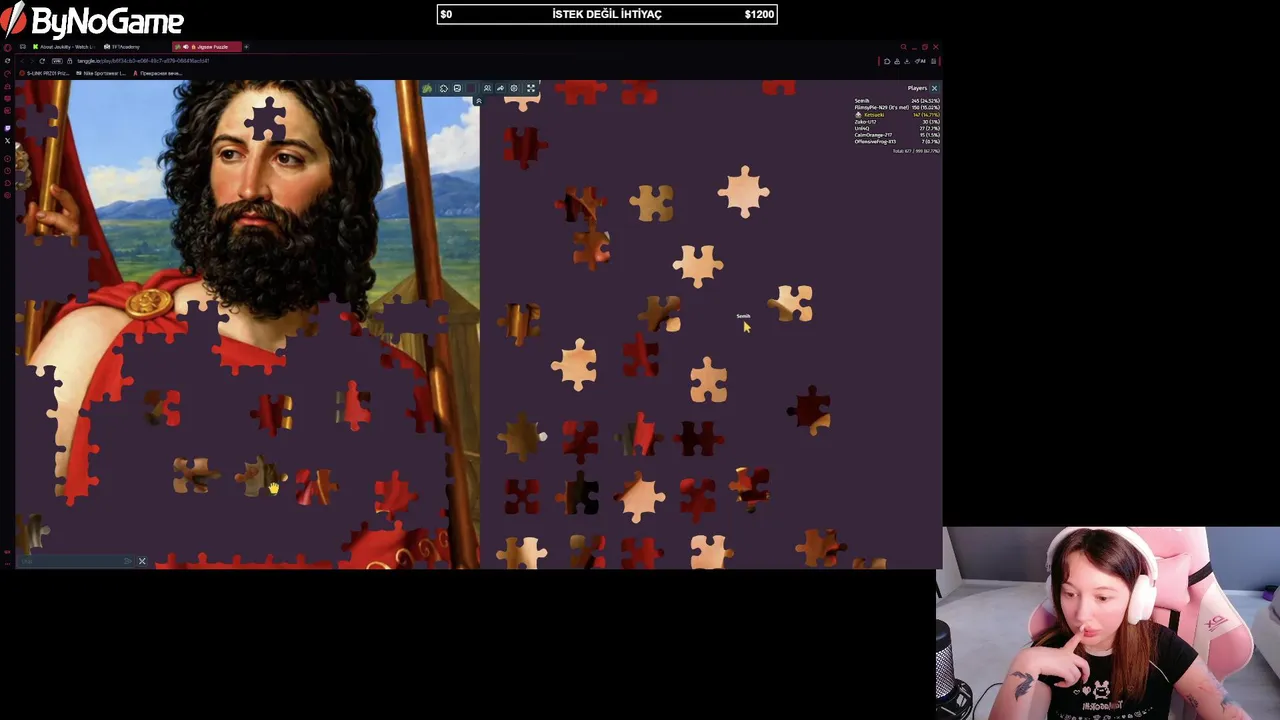Click the tanggle.io address bar
Viewport: 1280px width, 720px height.
(143, 61)
